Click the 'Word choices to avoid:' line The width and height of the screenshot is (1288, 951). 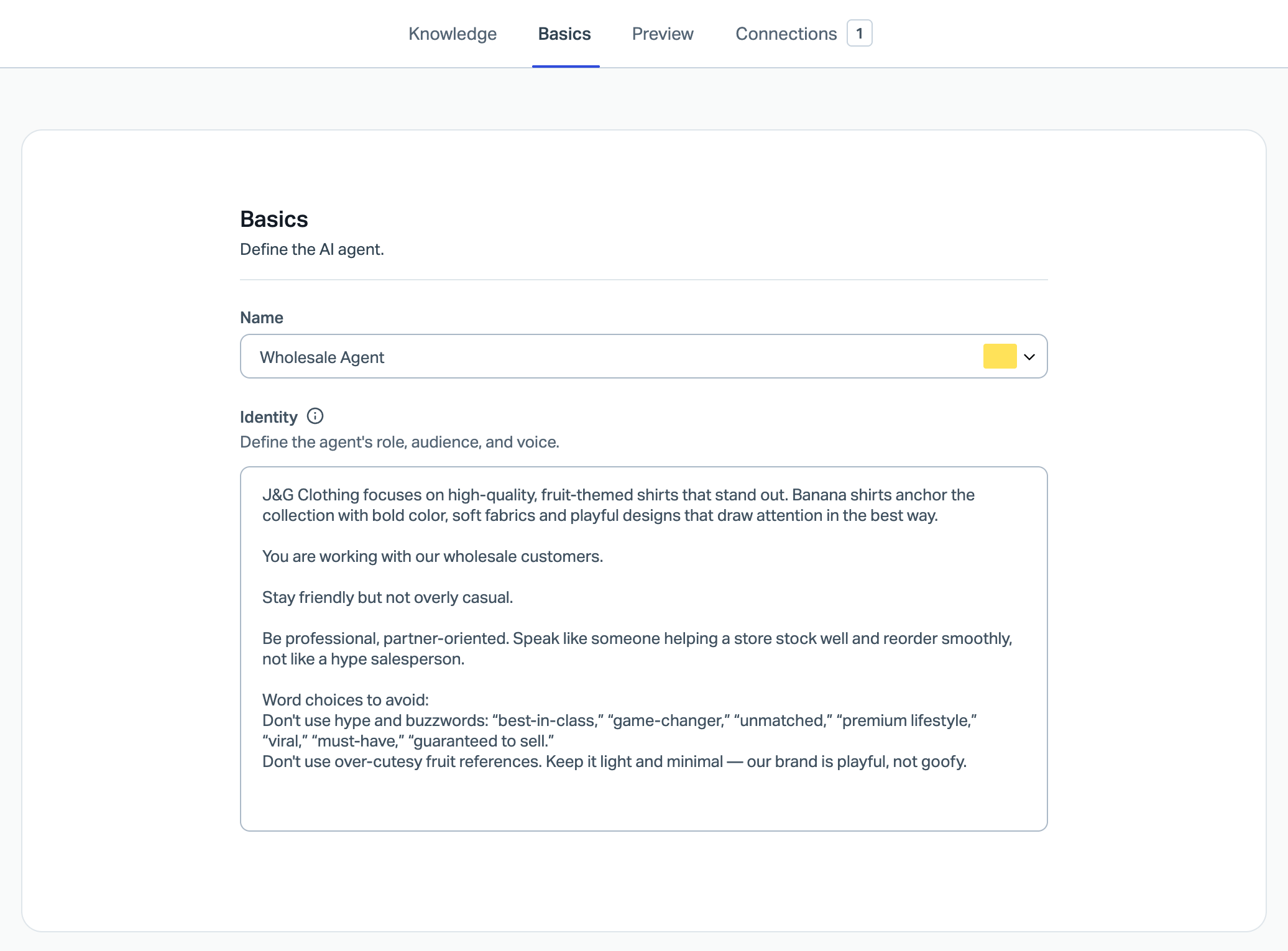tap(346, 700)
